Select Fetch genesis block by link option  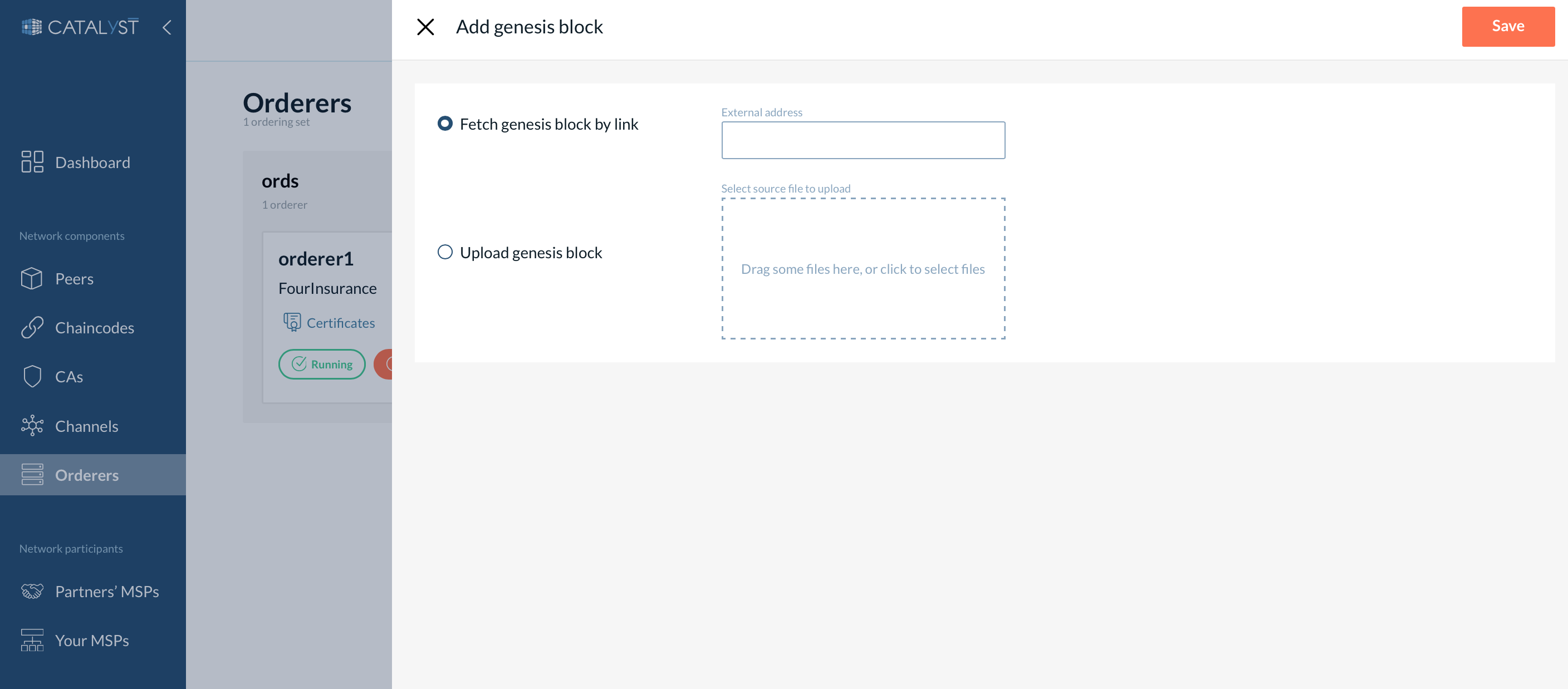click(x=446, y=124)
